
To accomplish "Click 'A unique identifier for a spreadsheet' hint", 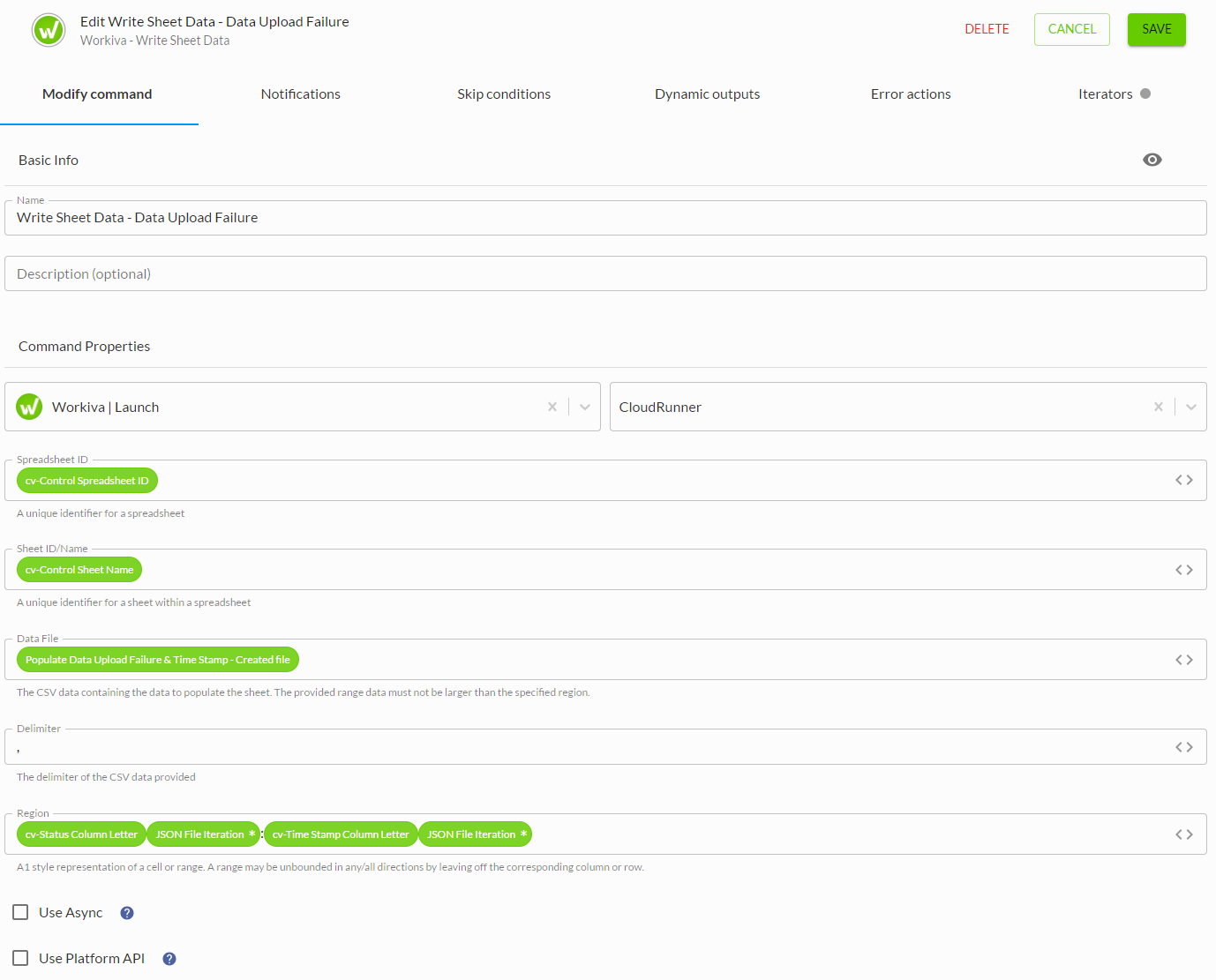I will (x=101, y=513).
